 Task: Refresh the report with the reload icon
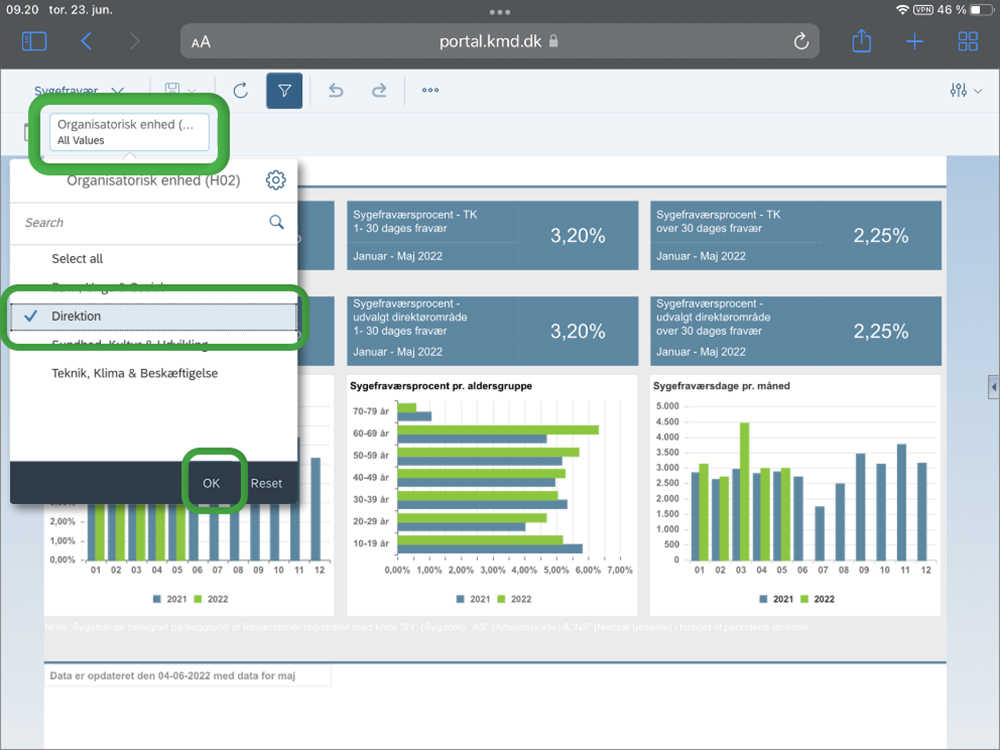(240, 91)
